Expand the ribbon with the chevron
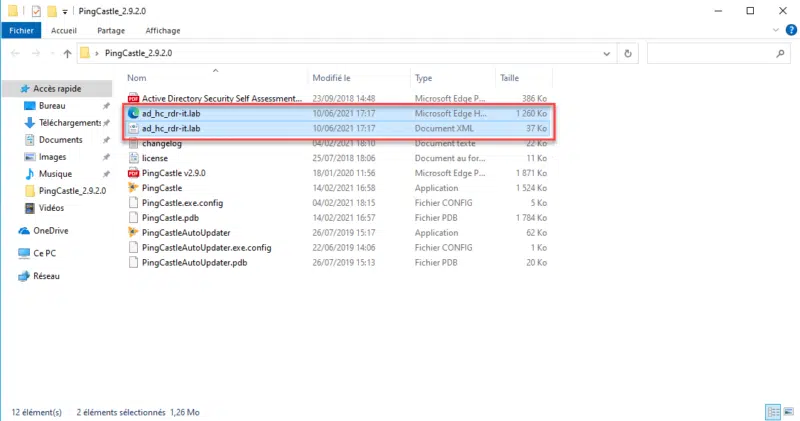This screenshot has height=421, width=800. click(x=776, y=30)
